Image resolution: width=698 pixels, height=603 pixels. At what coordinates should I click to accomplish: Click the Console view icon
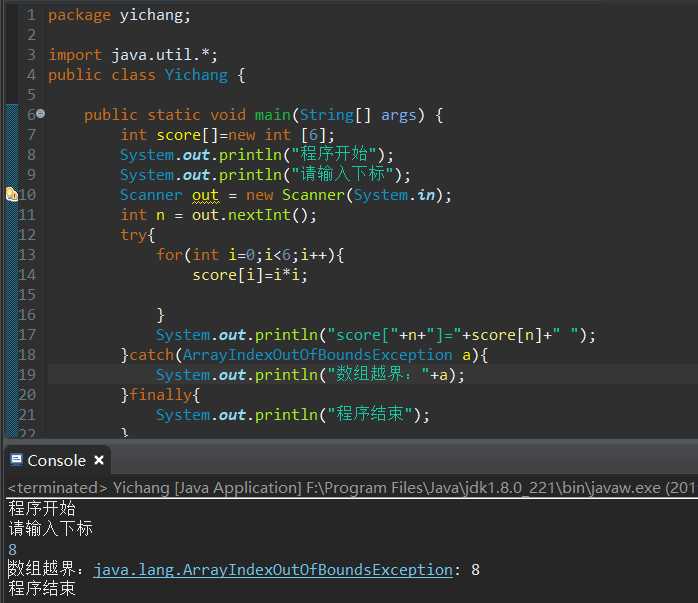16,459
